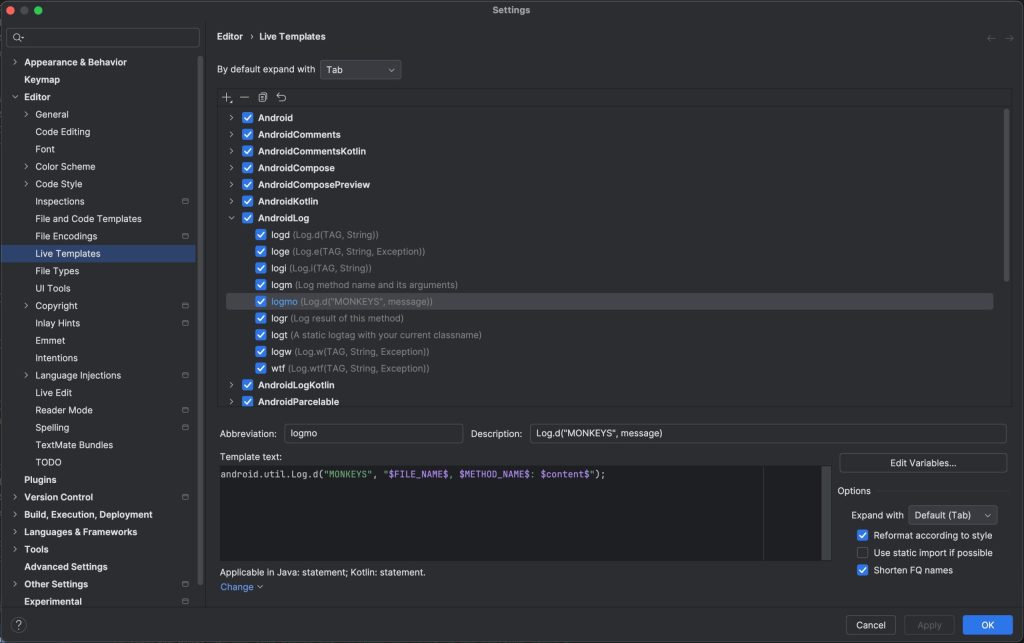Screen dimensions: 1024x643
Task: Select Live Templates in the breadcrumb header
Action: coord(293,36)
